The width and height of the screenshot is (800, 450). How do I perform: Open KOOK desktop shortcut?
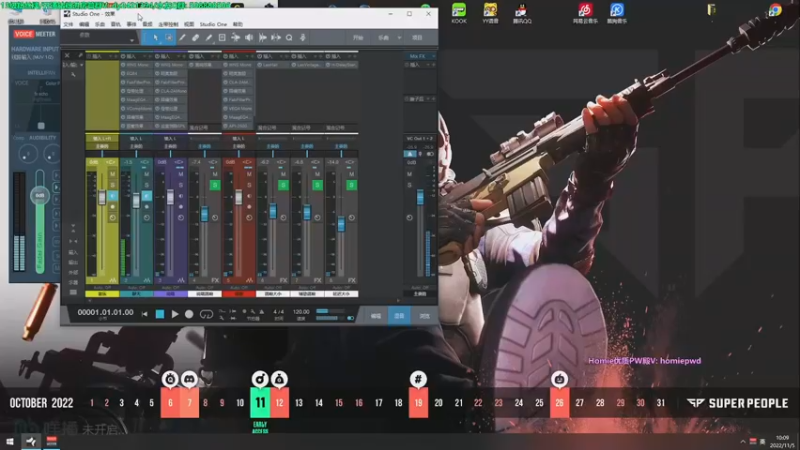click(459, 13)
